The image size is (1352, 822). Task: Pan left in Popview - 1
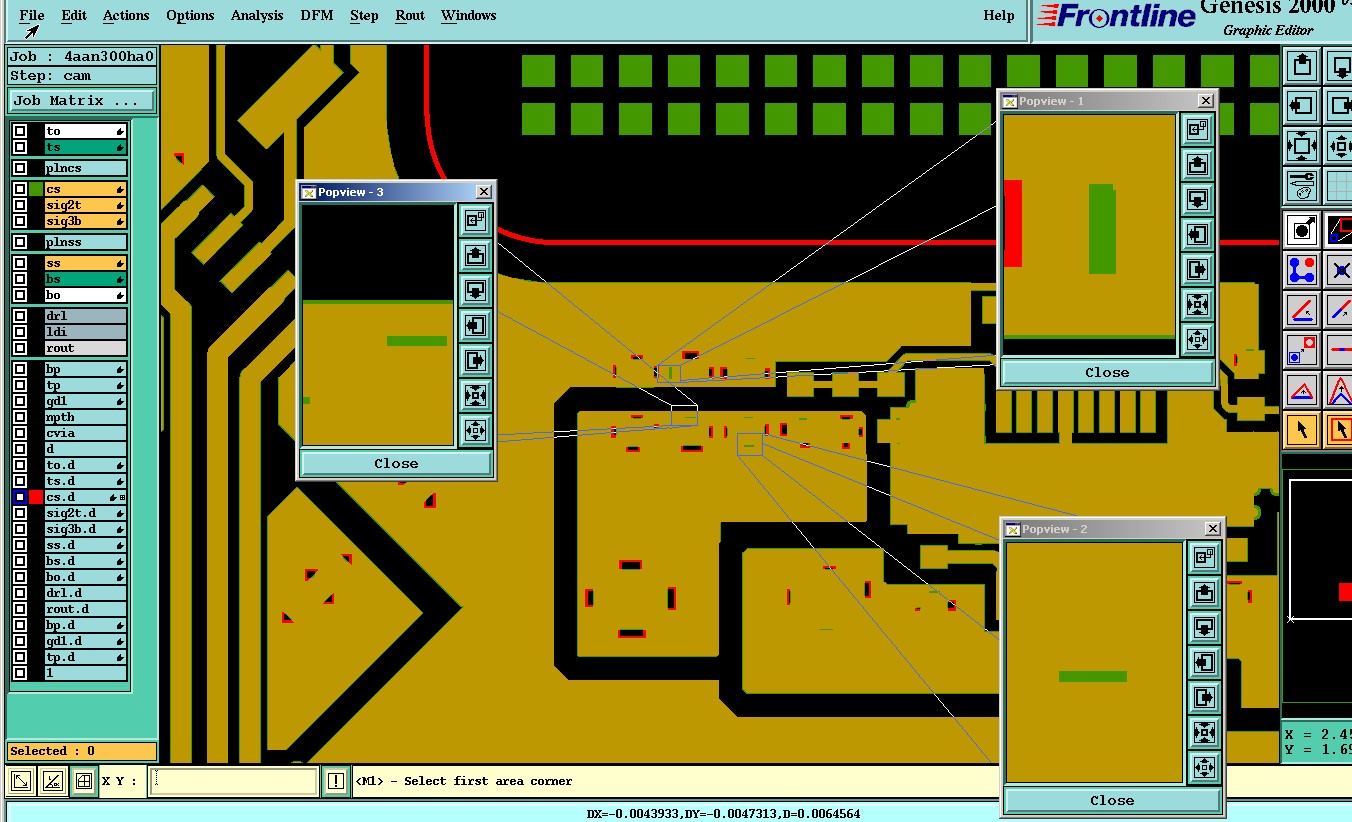pos(1198,234)
